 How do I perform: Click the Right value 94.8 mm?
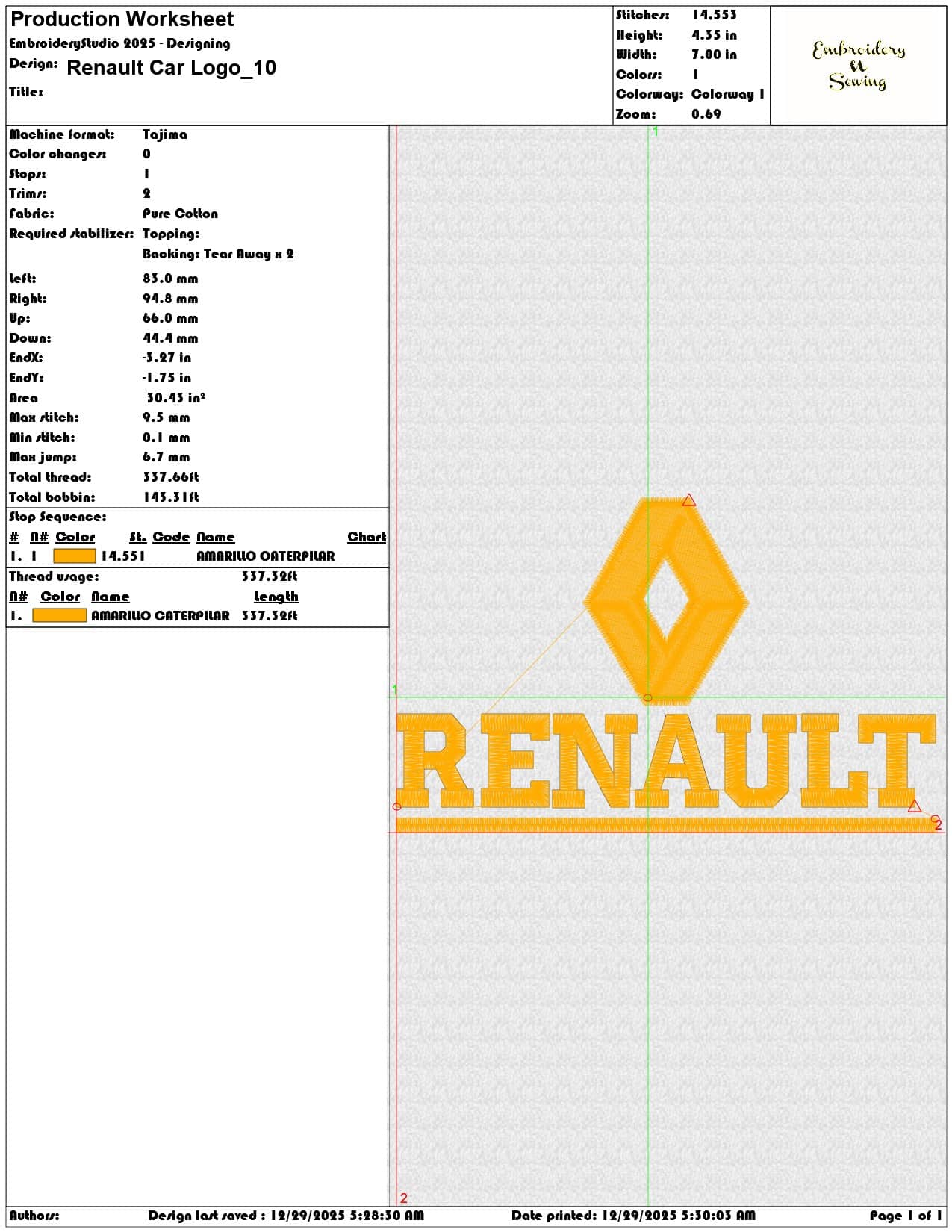click(170, 299)
